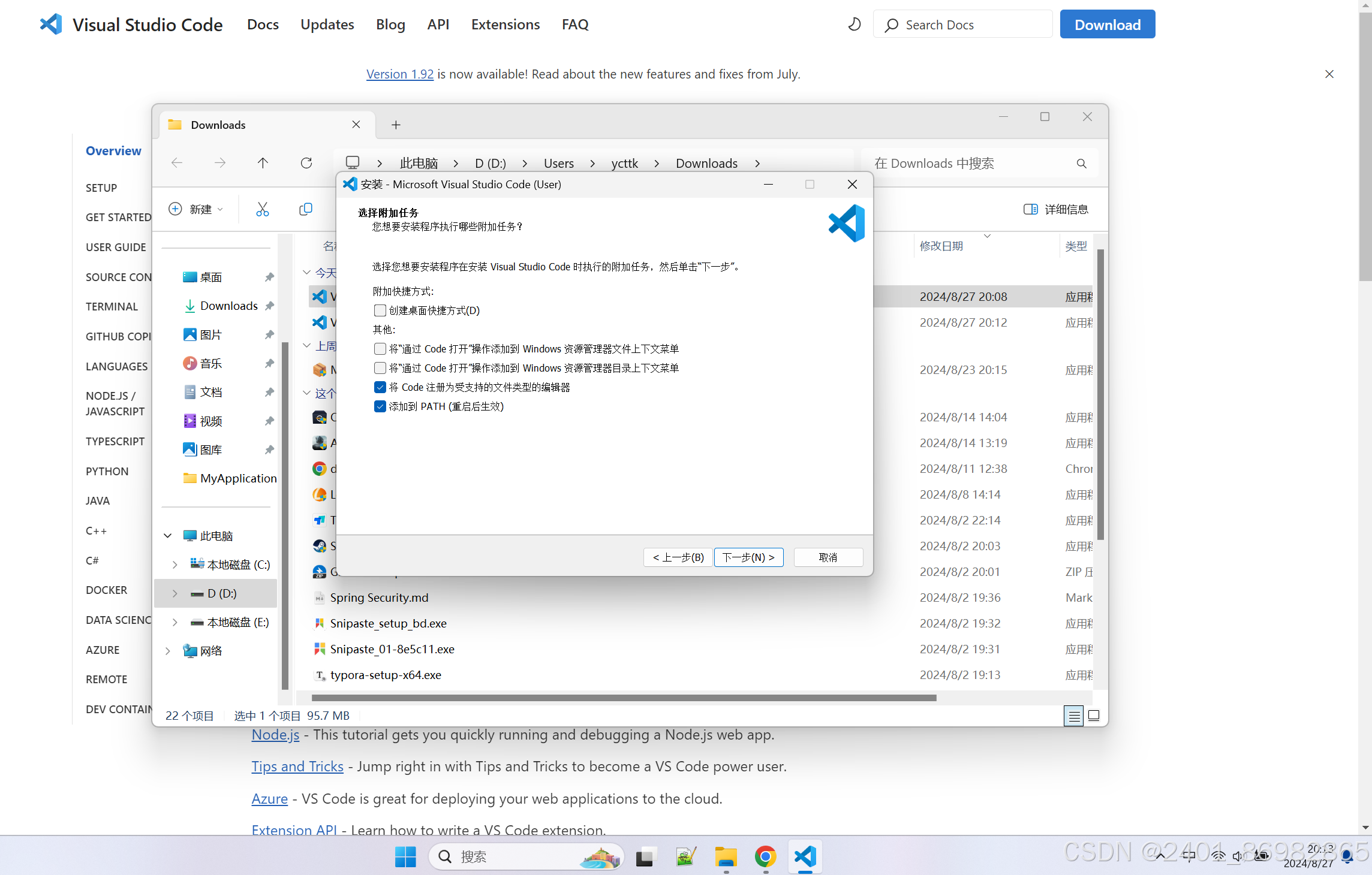The width and height of the screenshot is (1372, 875).
Task: Expand the 本地磁盘 (E:) tree node
Action: 174,622
